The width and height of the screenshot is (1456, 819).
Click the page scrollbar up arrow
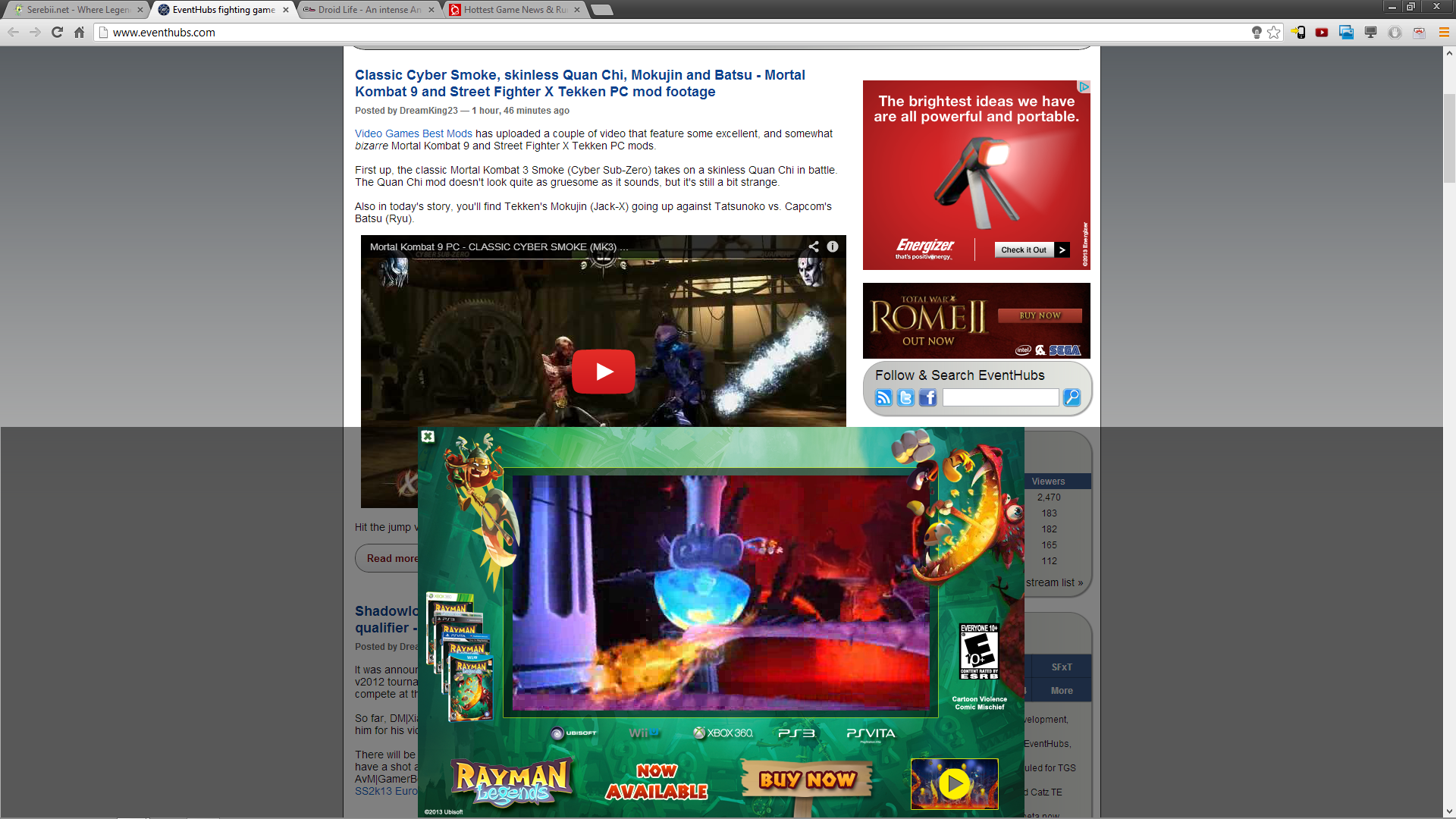click(x=1449, y=53)
